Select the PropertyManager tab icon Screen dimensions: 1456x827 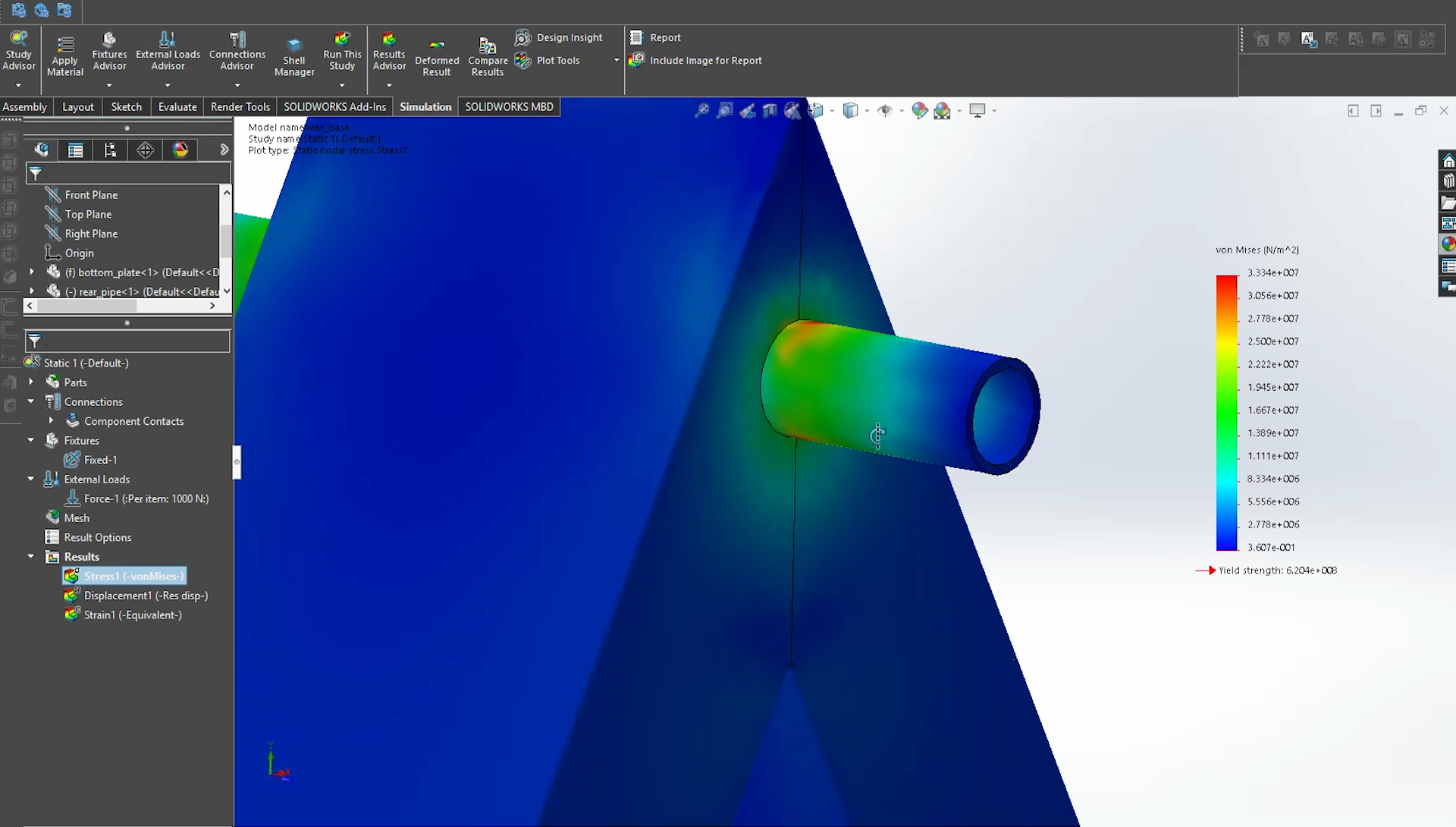click(75, 150)
